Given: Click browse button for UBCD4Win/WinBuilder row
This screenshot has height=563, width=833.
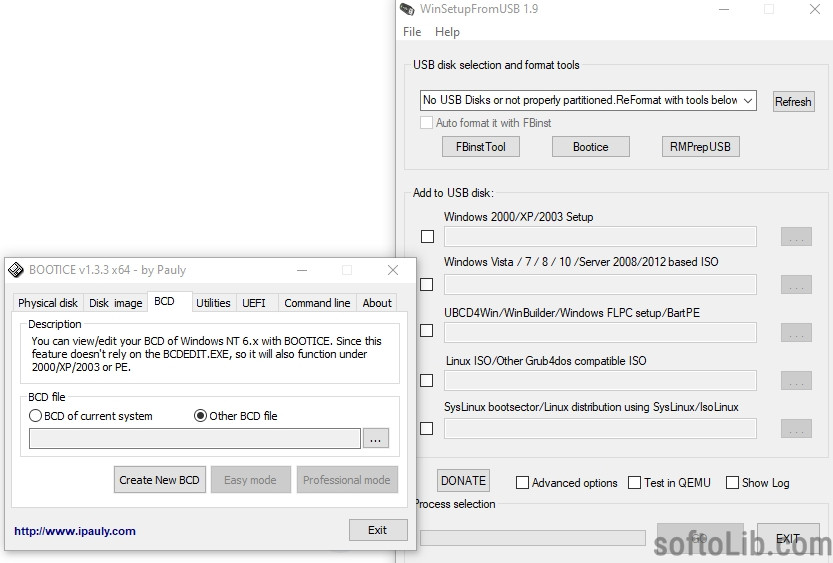Looking at the screenshot, I should tap(796, 332).
